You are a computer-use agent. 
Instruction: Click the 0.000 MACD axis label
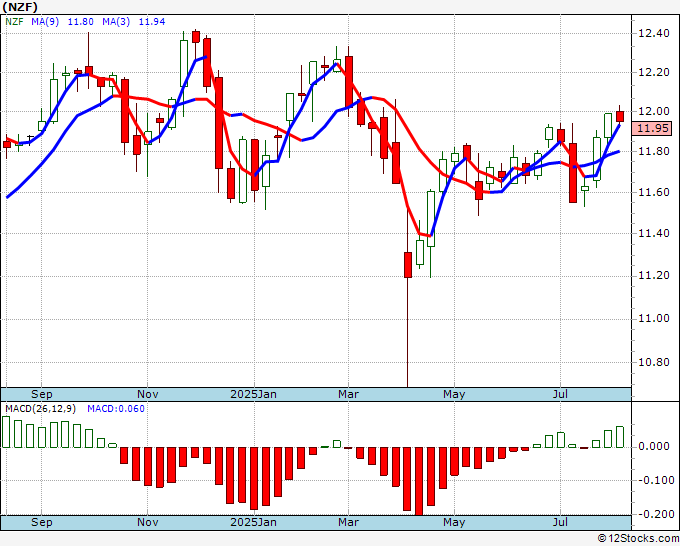coord(654,447)
